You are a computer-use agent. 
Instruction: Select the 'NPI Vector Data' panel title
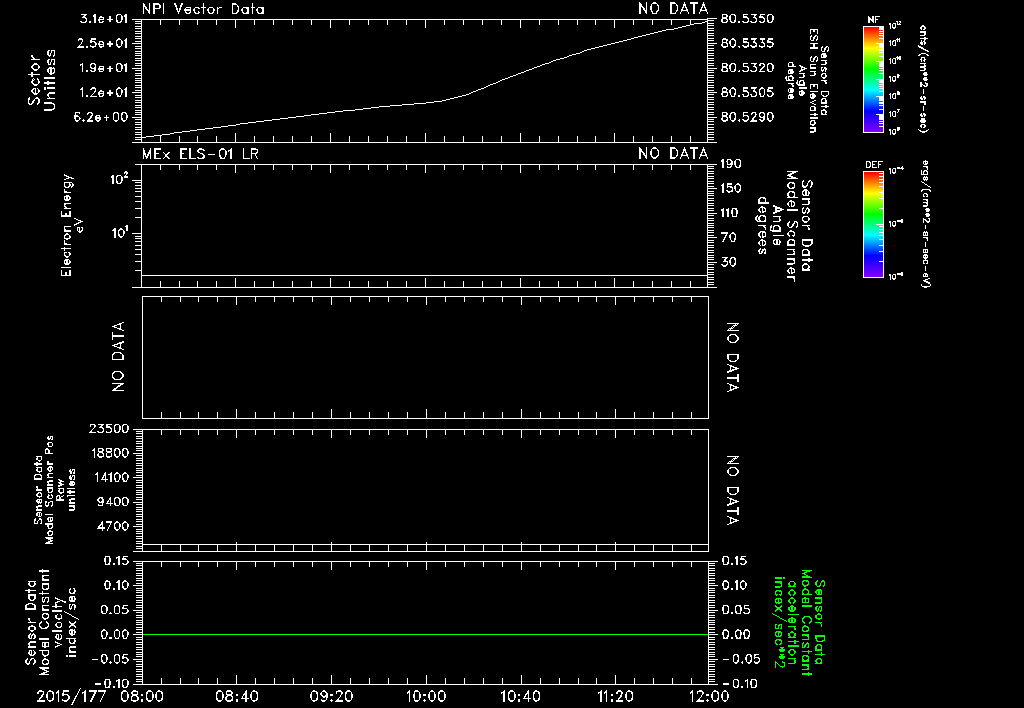[203, 9]
